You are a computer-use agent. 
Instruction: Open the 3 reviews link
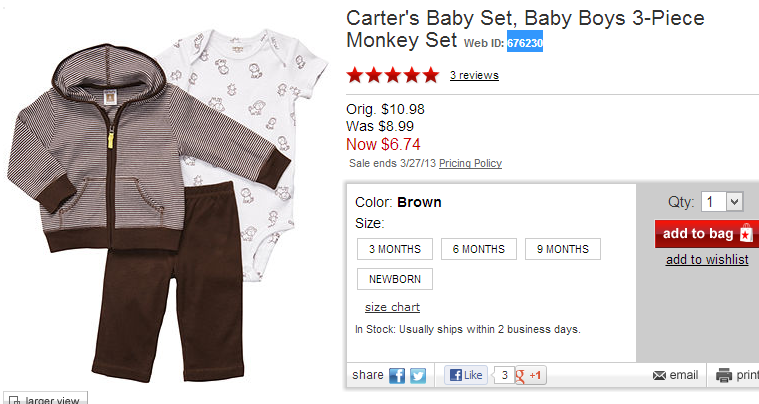point(474,75)
